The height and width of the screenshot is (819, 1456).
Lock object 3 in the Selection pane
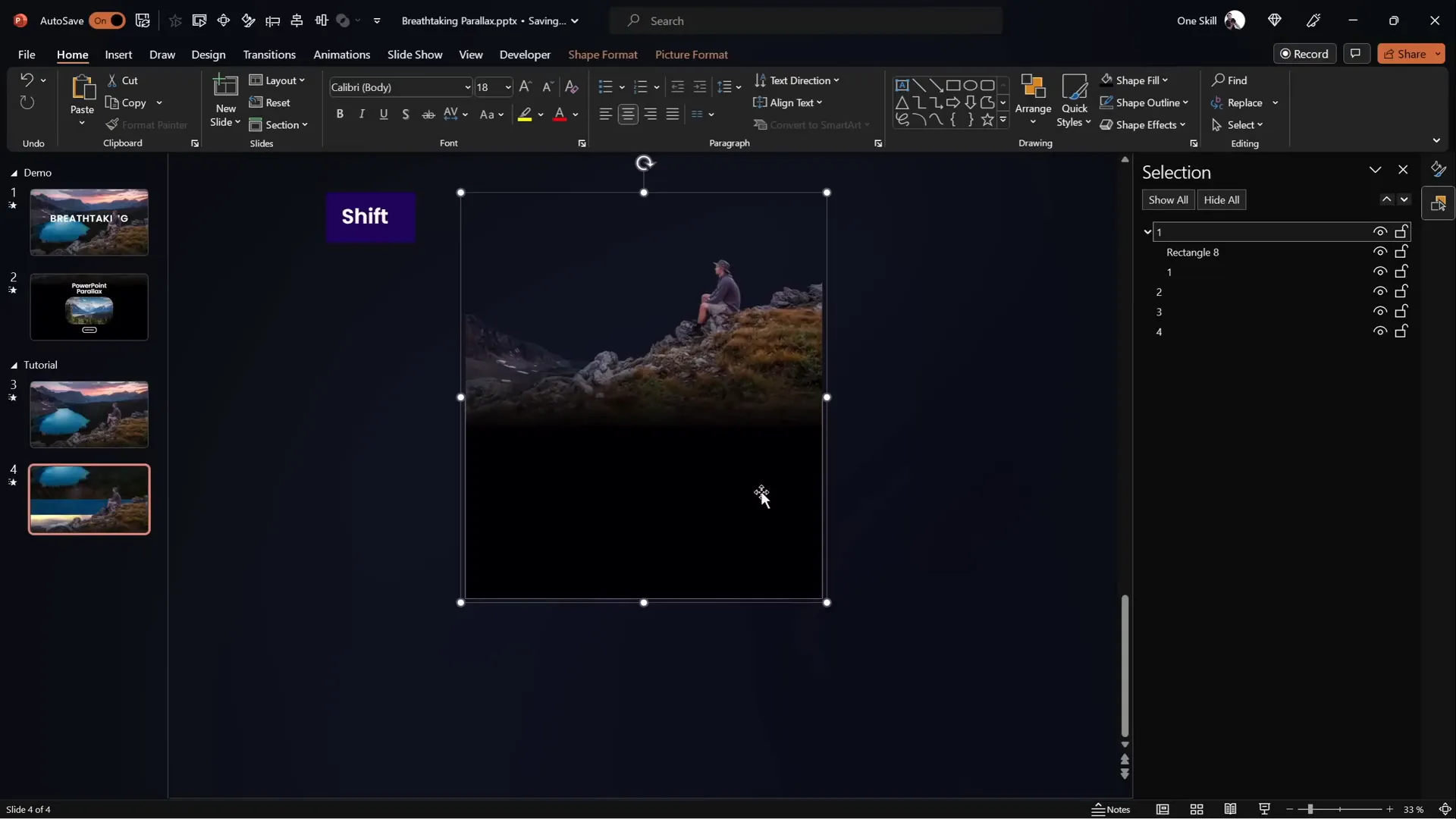click(x=1401, y=312)
